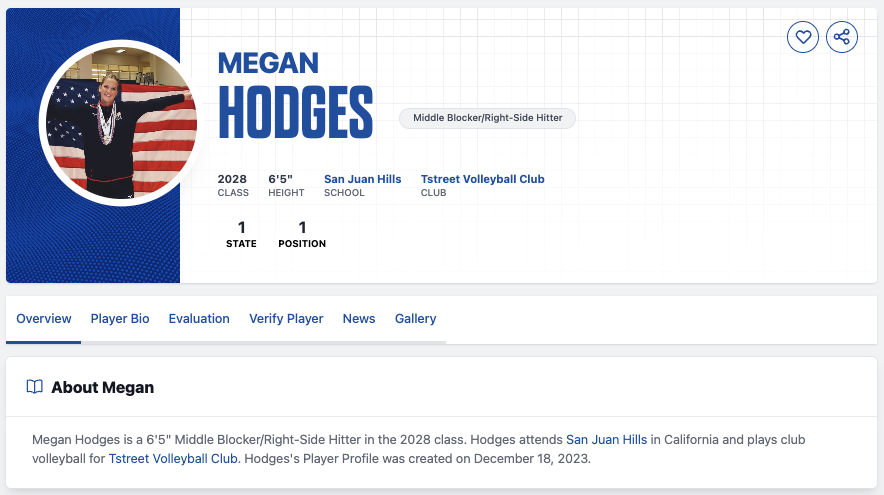Switch to the Overview tab
884x495 pixels.
(44, 319)
